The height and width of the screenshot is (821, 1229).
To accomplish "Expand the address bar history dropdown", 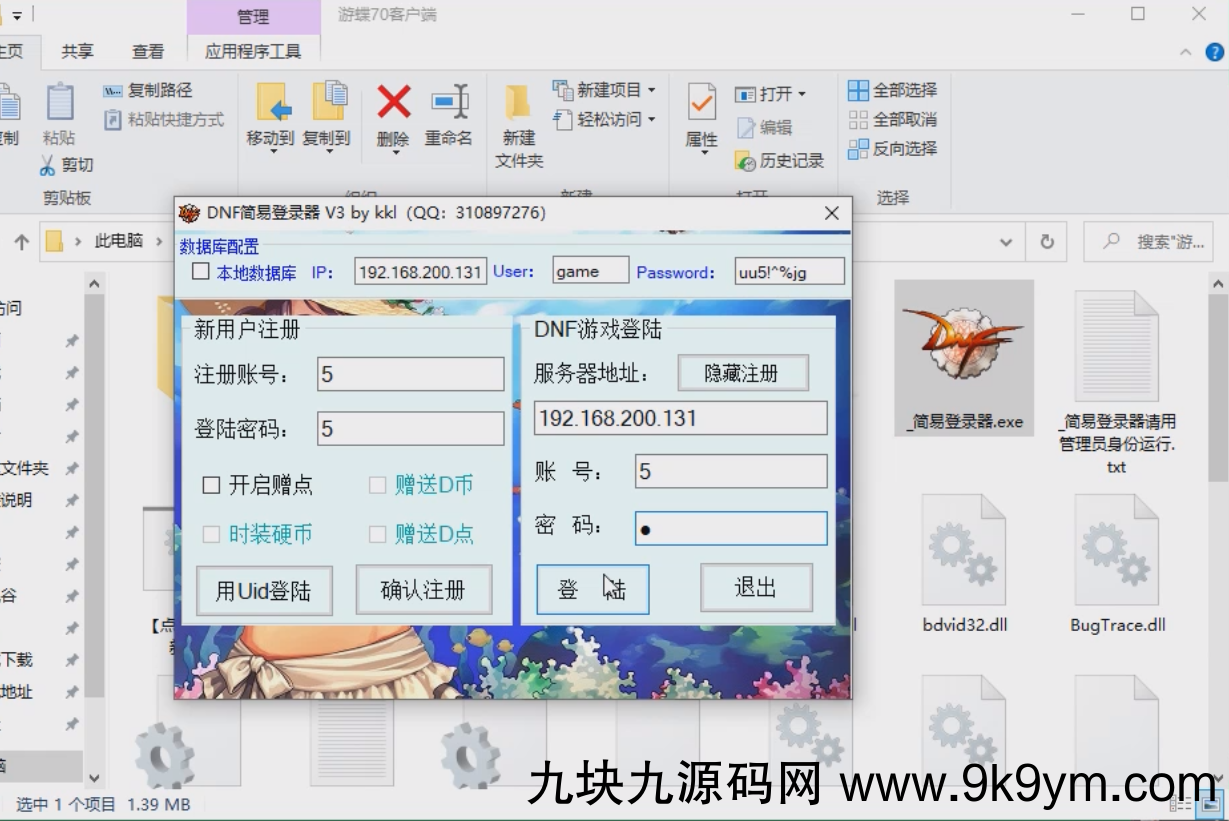I will click(1008, 242).
